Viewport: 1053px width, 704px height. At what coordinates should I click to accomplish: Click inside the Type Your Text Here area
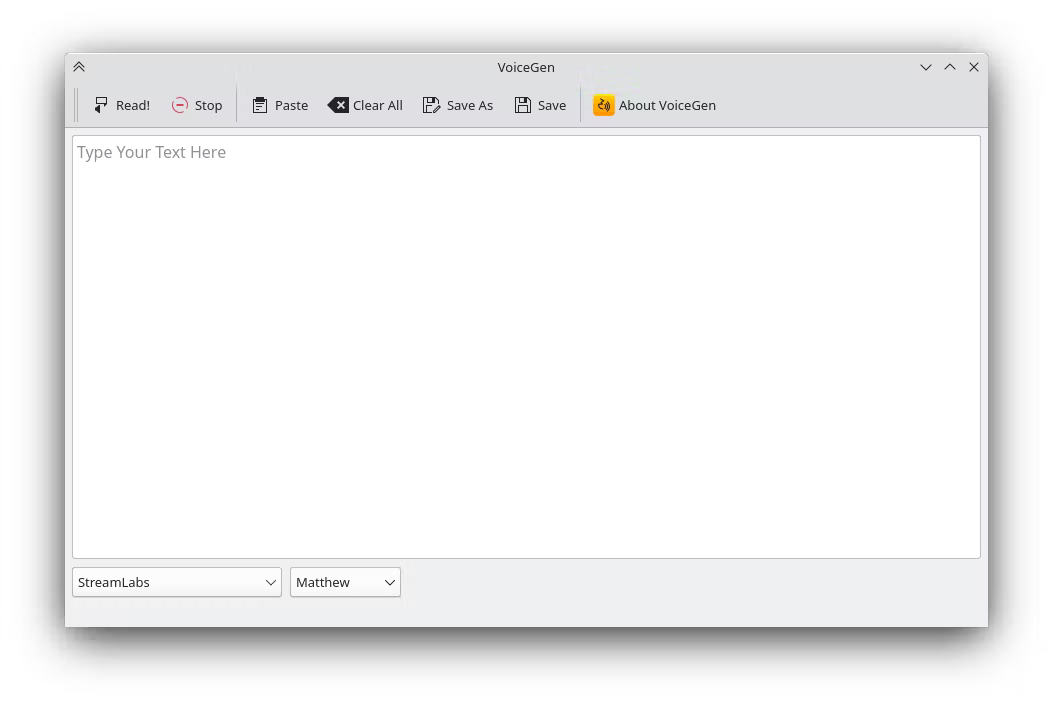[526, 347]
